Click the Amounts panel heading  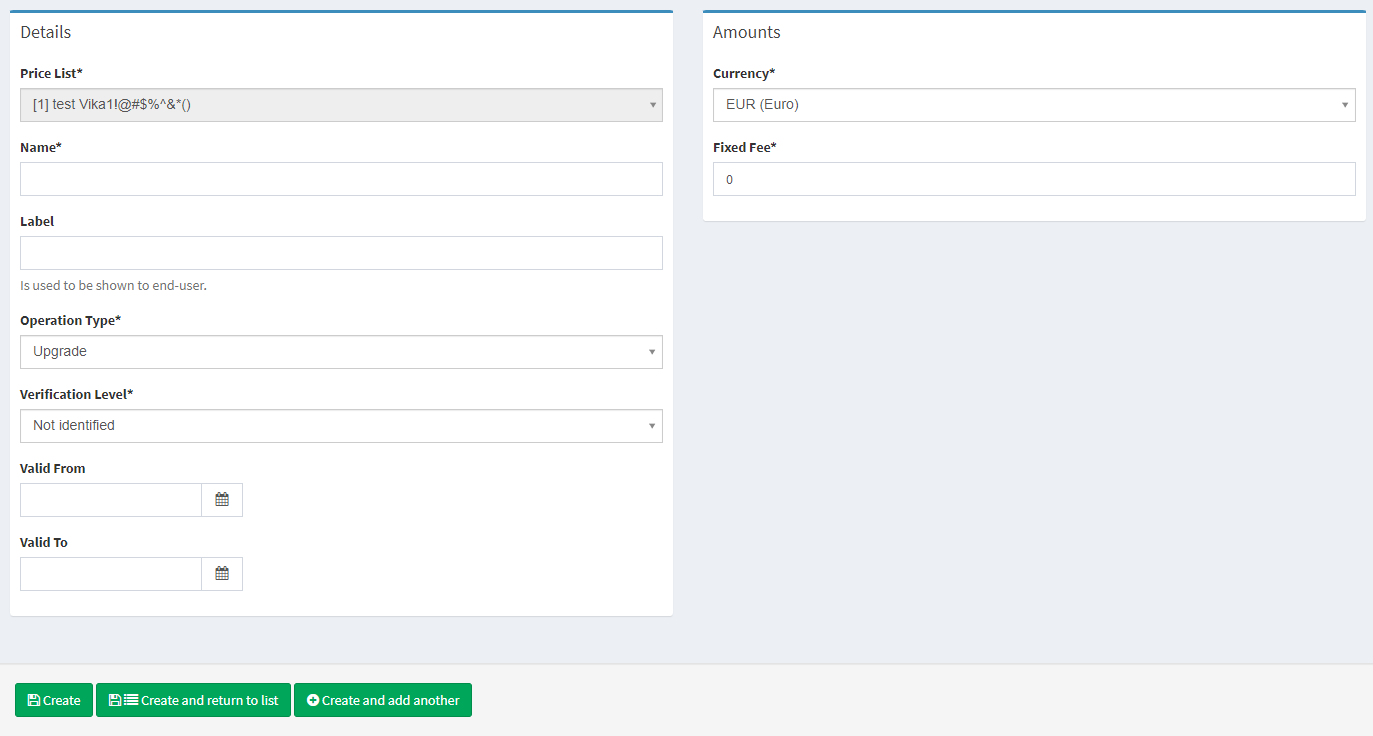(x=746, y=32)
